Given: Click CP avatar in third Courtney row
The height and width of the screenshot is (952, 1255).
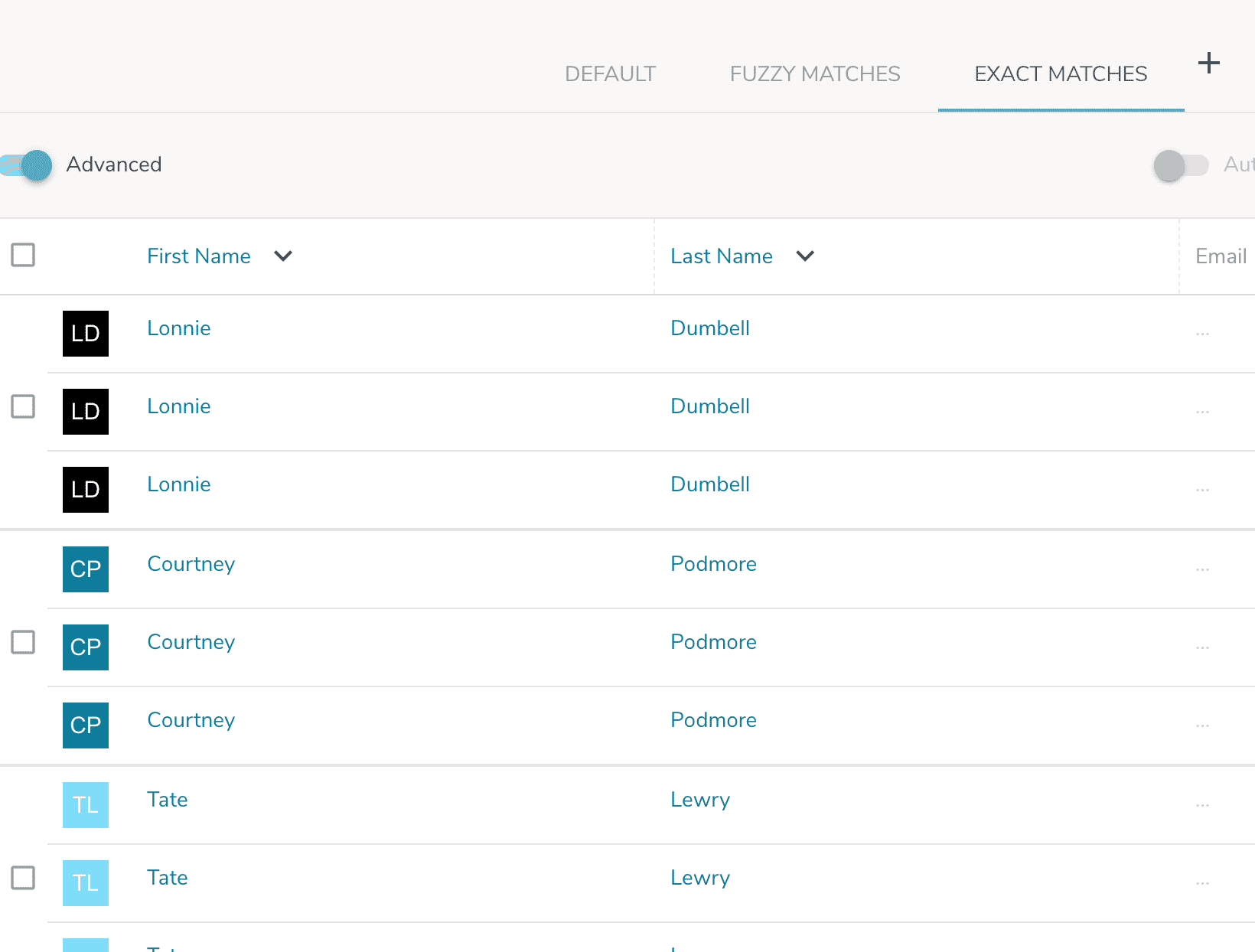Looking at the screenshot, I should pyautogui.click(x=86, y=725).
